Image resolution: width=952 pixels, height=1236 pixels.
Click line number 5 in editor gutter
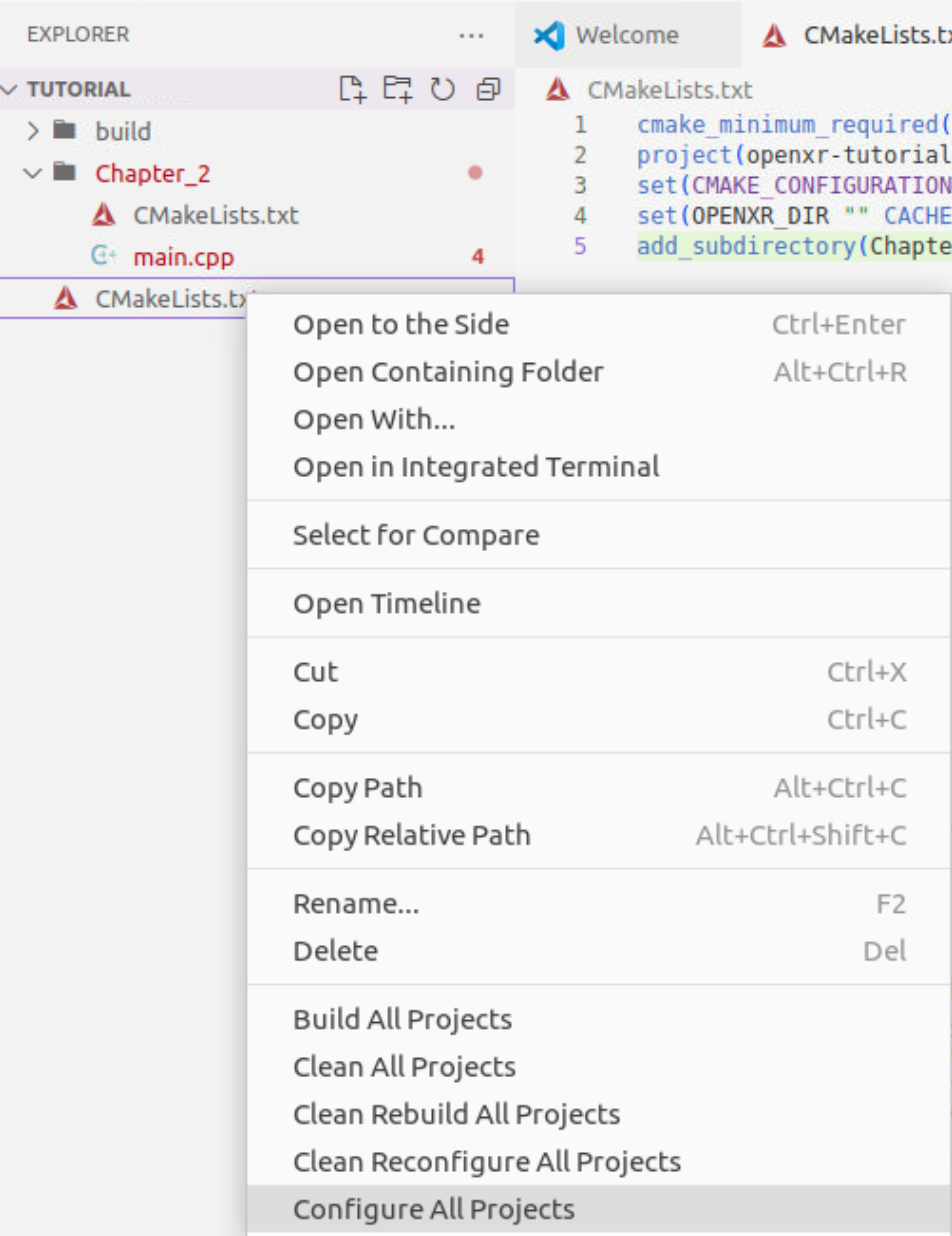coord(581,246)
